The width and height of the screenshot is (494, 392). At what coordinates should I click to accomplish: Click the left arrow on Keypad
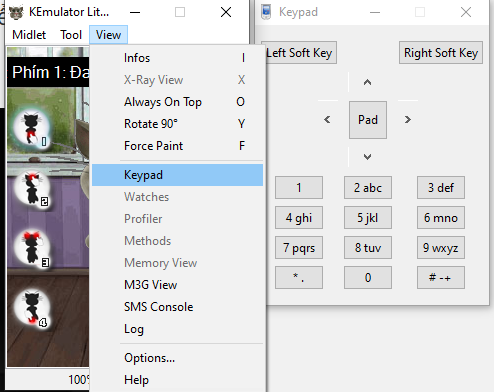tap(327, 120)
